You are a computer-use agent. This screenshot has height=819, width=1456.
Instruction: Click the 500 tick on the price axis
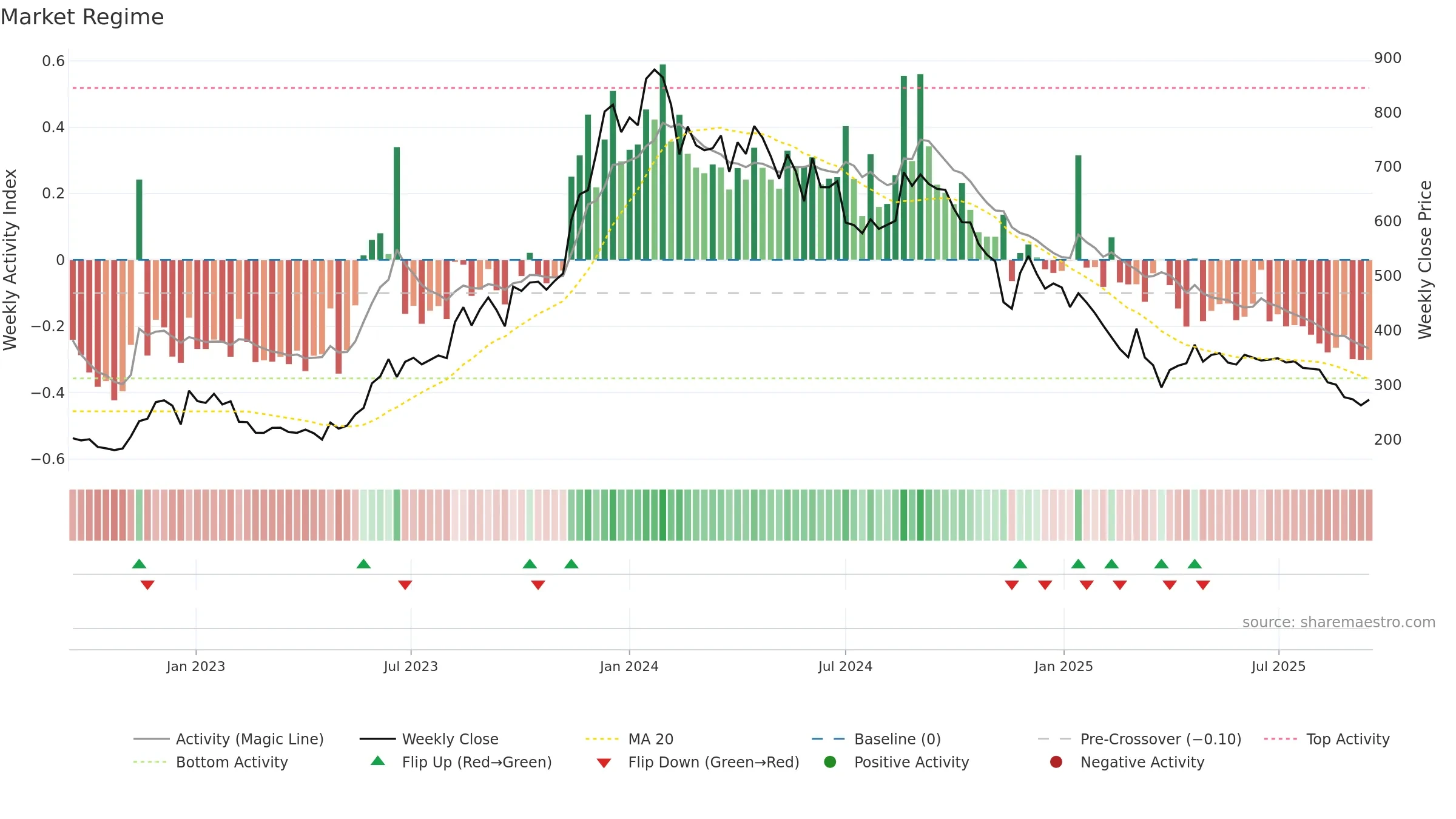(x=1388, y=275)
